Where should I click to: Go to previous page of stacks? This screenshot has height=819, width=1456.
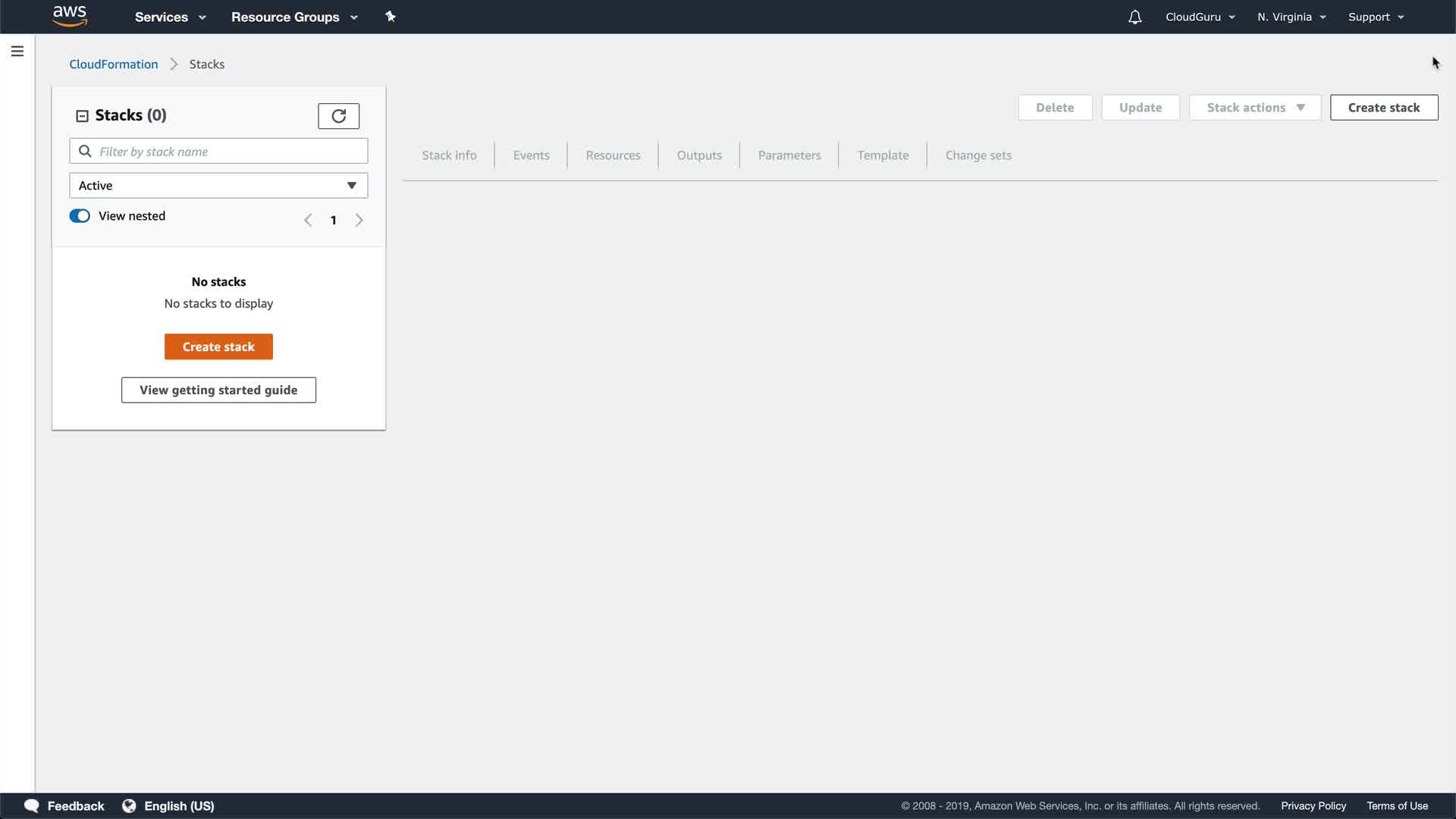click(308, 220)
